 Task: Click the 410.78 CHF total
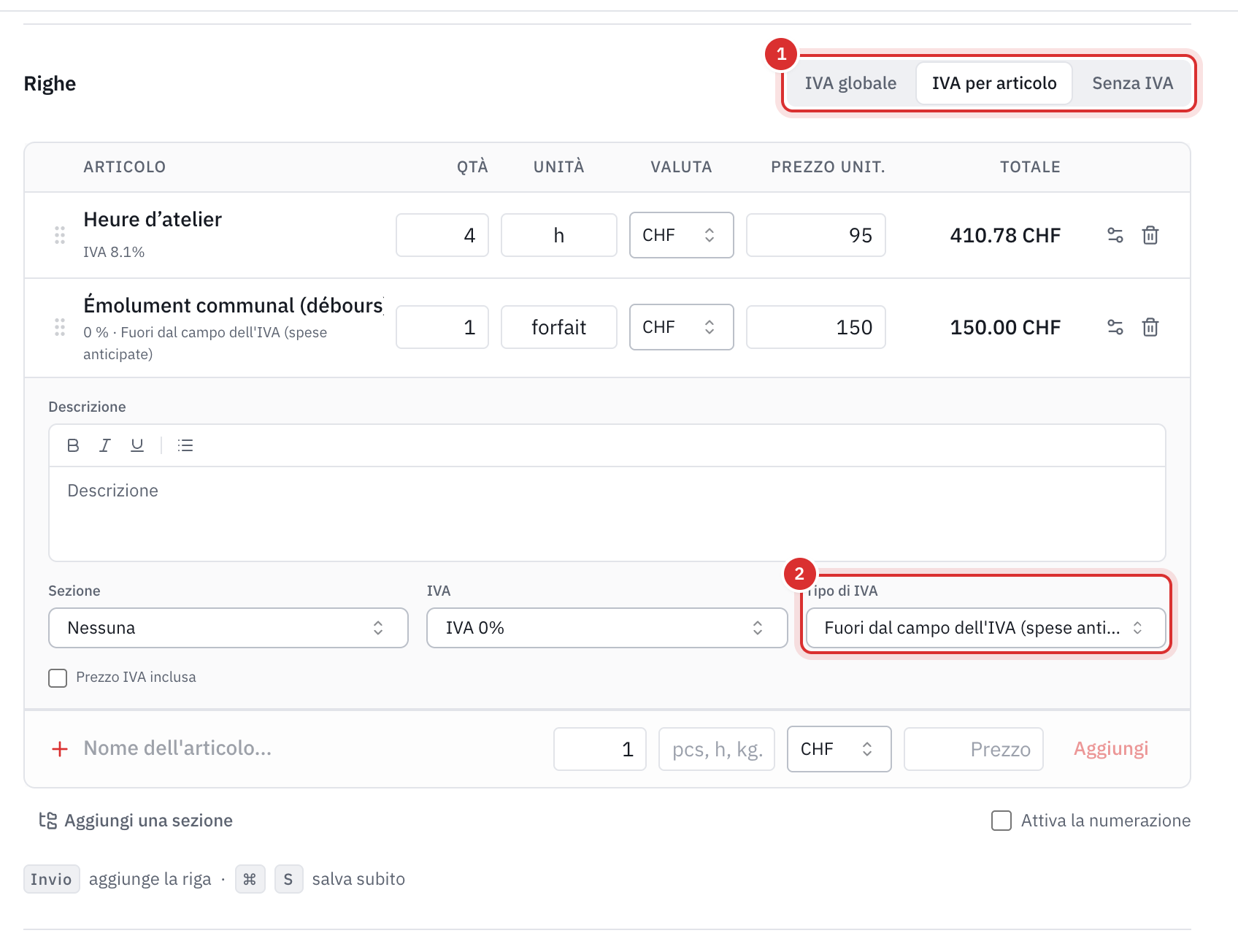click(x=1005, y=235)
